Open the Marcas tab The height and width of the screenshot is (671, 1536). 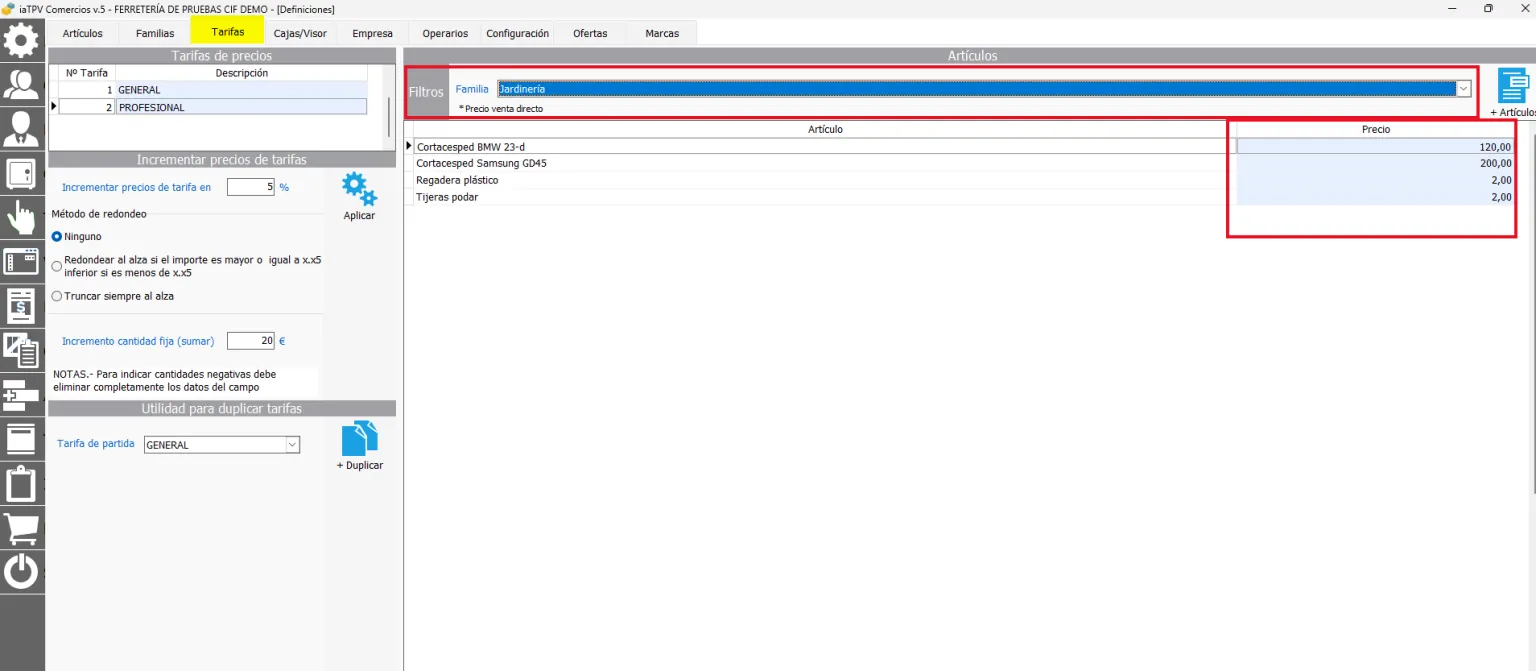[662, 33]
